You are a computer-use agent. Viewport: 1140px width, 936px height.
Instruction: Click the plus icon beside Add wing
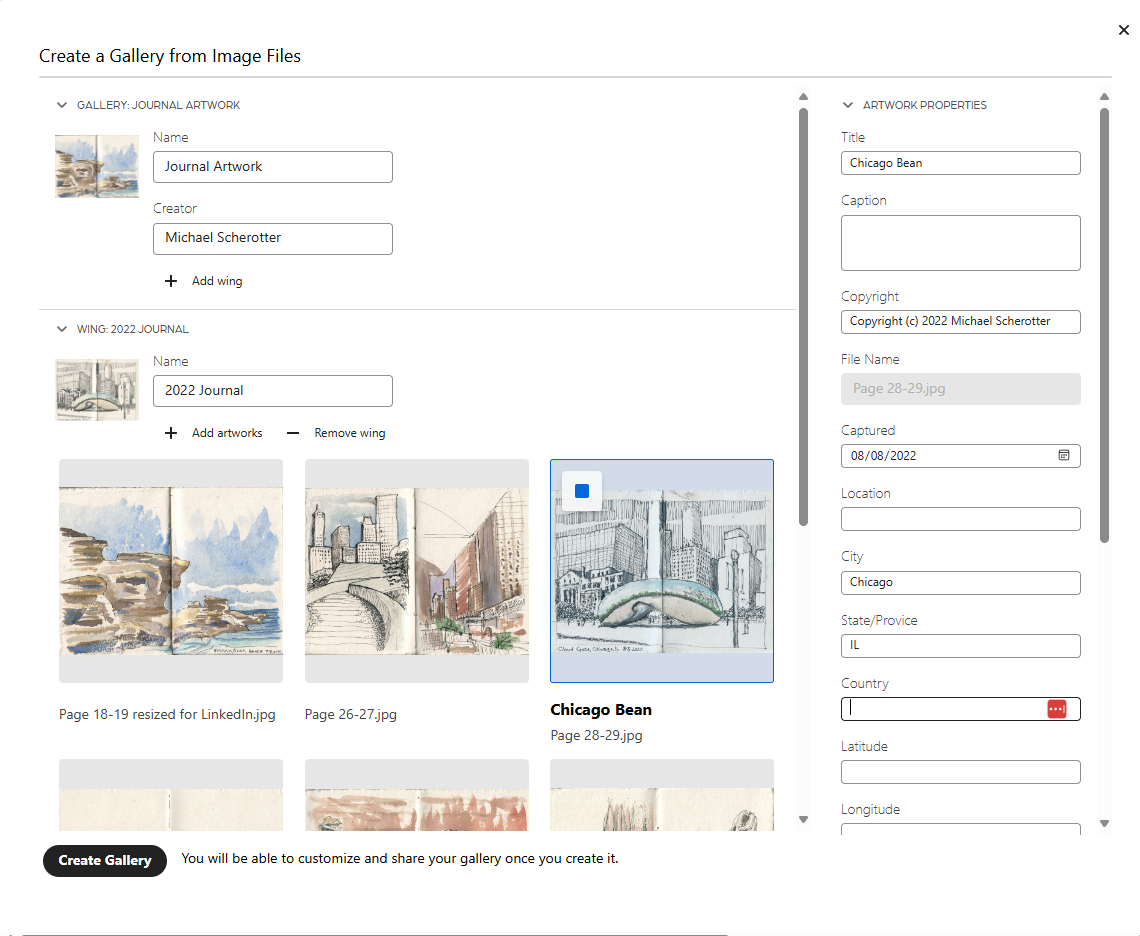point(171,281)
